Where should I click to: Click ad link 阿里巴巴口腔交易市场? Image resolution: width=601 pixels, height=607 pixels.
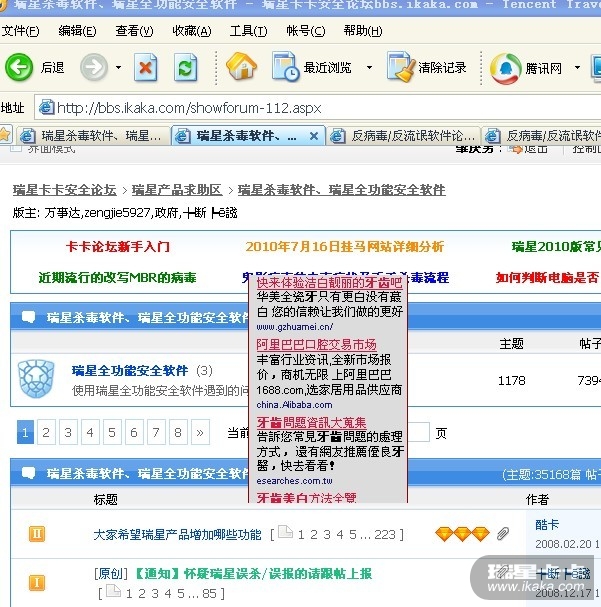(x=316, y=345)
